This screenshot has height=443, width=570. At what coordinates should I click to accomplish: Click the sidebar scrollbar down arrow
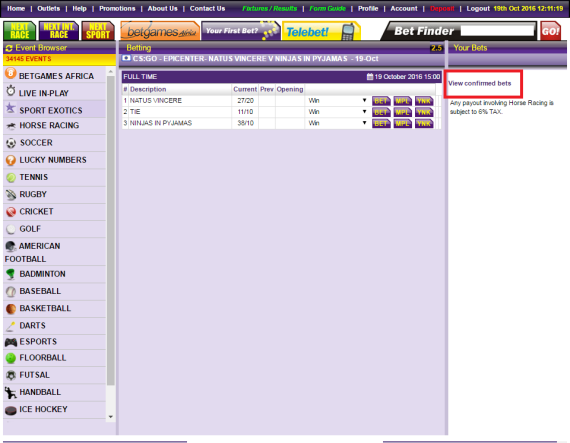point(111,417)
